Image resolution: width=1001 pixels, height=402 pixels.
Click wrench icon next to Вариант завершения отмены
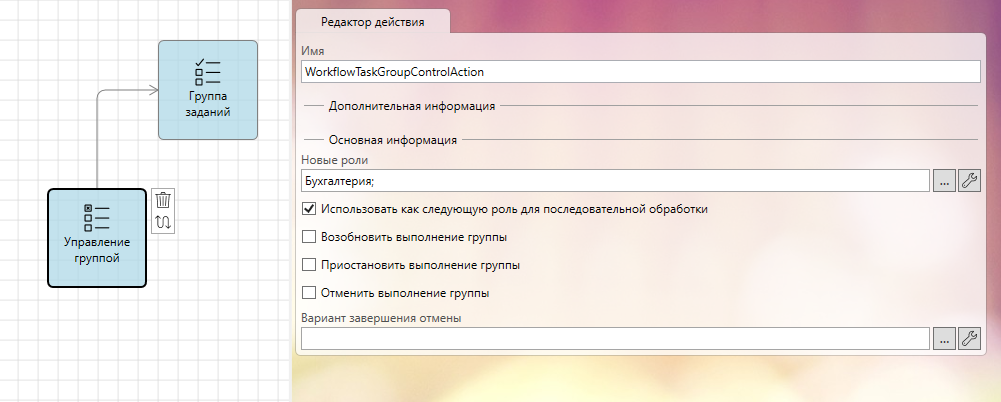point(969,338)
